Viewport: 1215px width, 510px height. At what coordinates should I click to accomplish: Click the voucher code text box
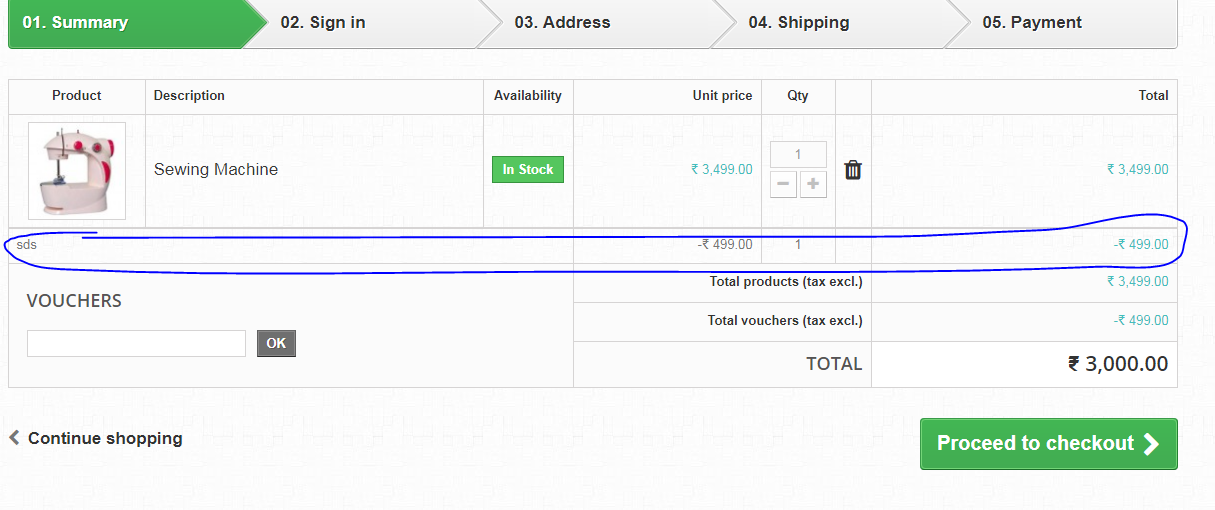pos(136,344)
